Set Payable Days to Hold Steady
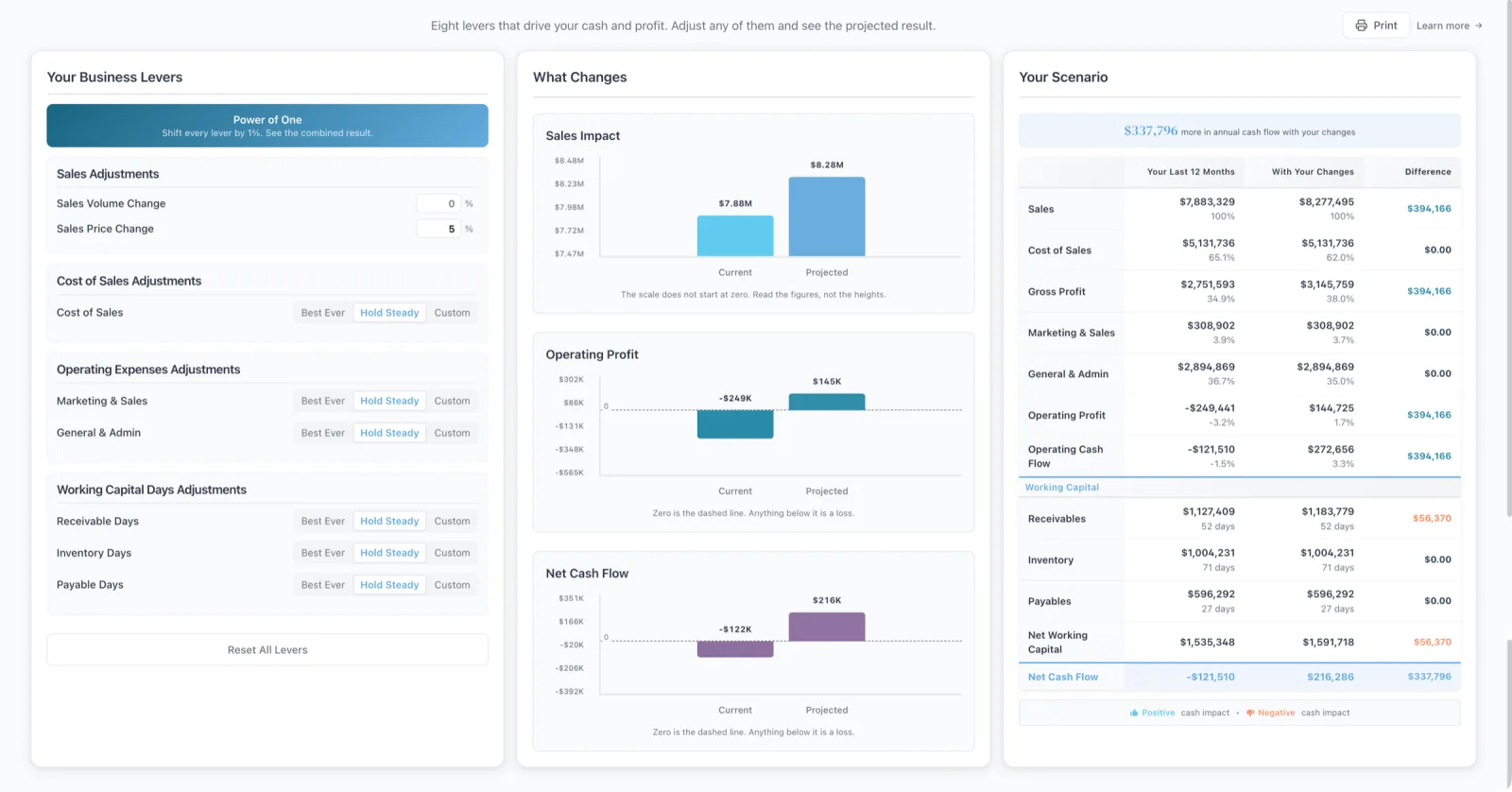 (x=389, y=585)
